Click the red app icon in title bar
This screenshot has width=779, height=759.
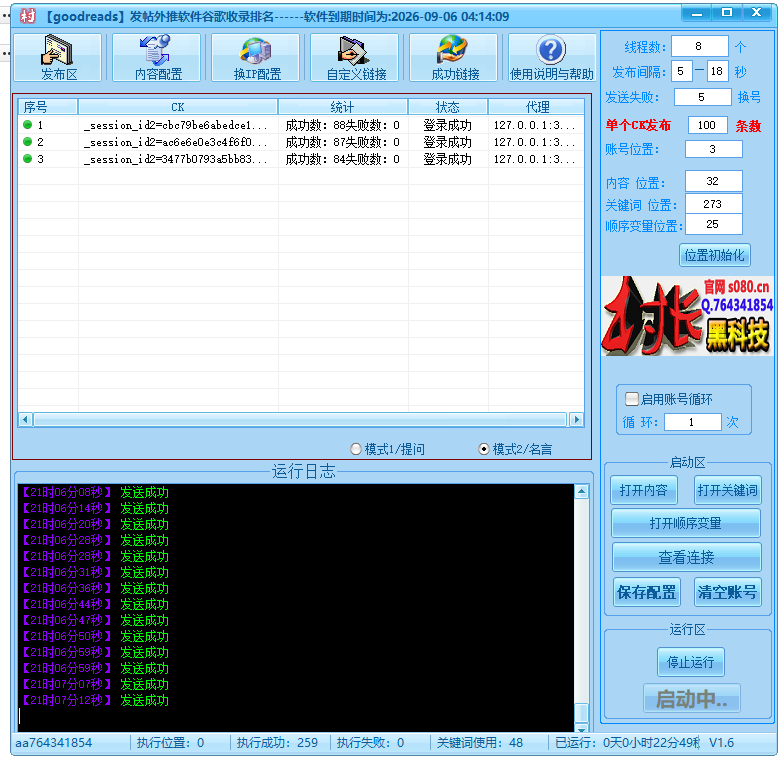click(28, 16)
